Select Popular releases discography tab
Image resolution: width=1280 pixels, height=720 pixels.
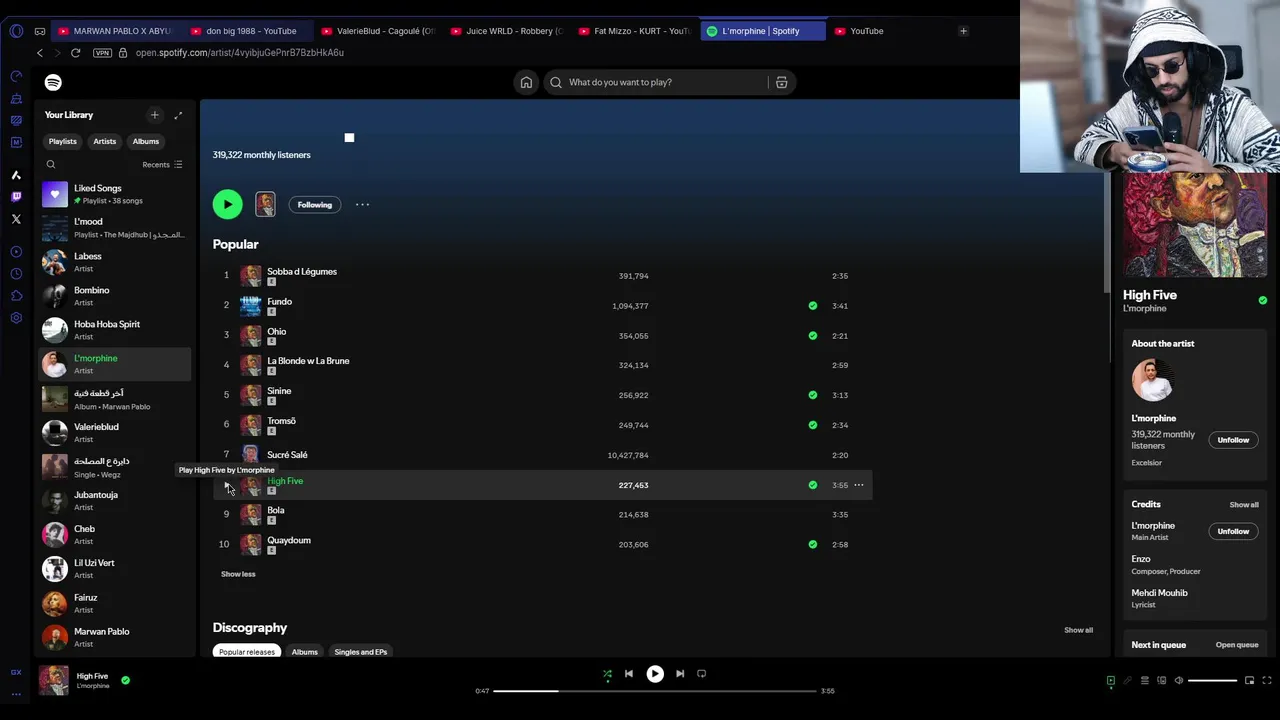[246, 652]
